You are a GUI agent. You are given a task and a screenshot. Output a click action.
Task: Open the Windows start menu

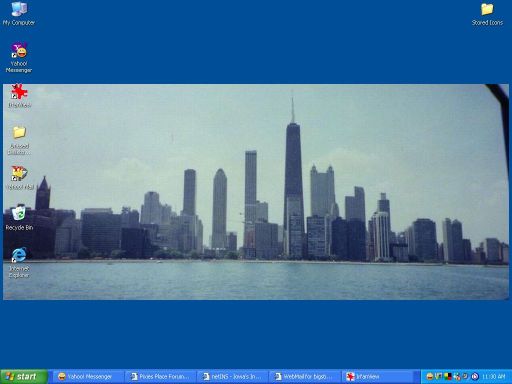coord(23,377)
